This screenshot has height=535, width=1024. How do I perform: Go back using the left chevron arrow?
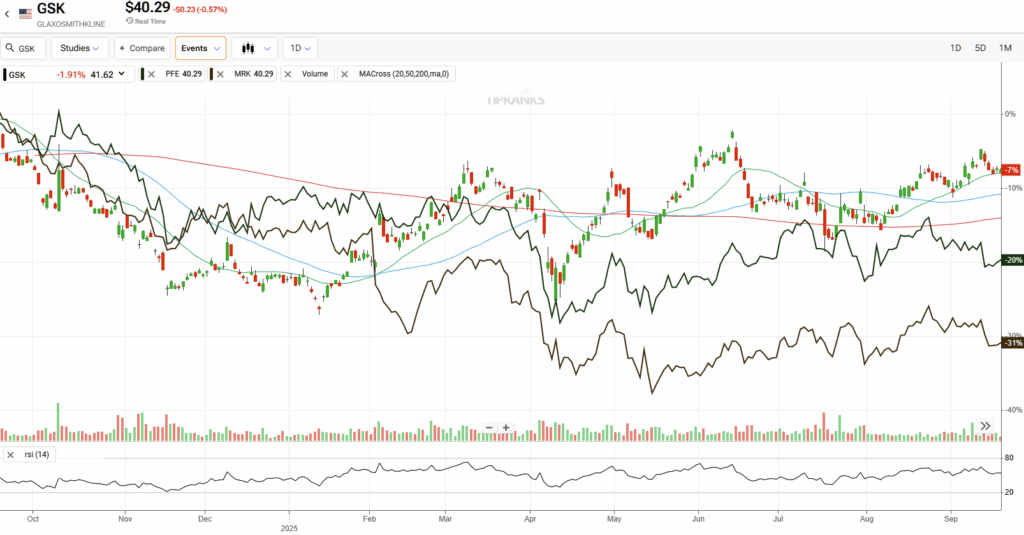(7, 14)
